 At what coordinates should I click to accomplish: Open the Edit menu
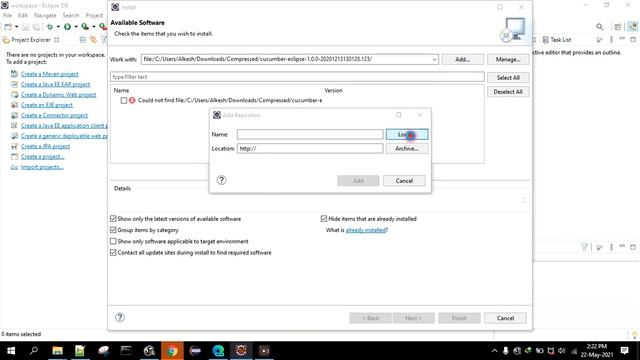point(23,15)
